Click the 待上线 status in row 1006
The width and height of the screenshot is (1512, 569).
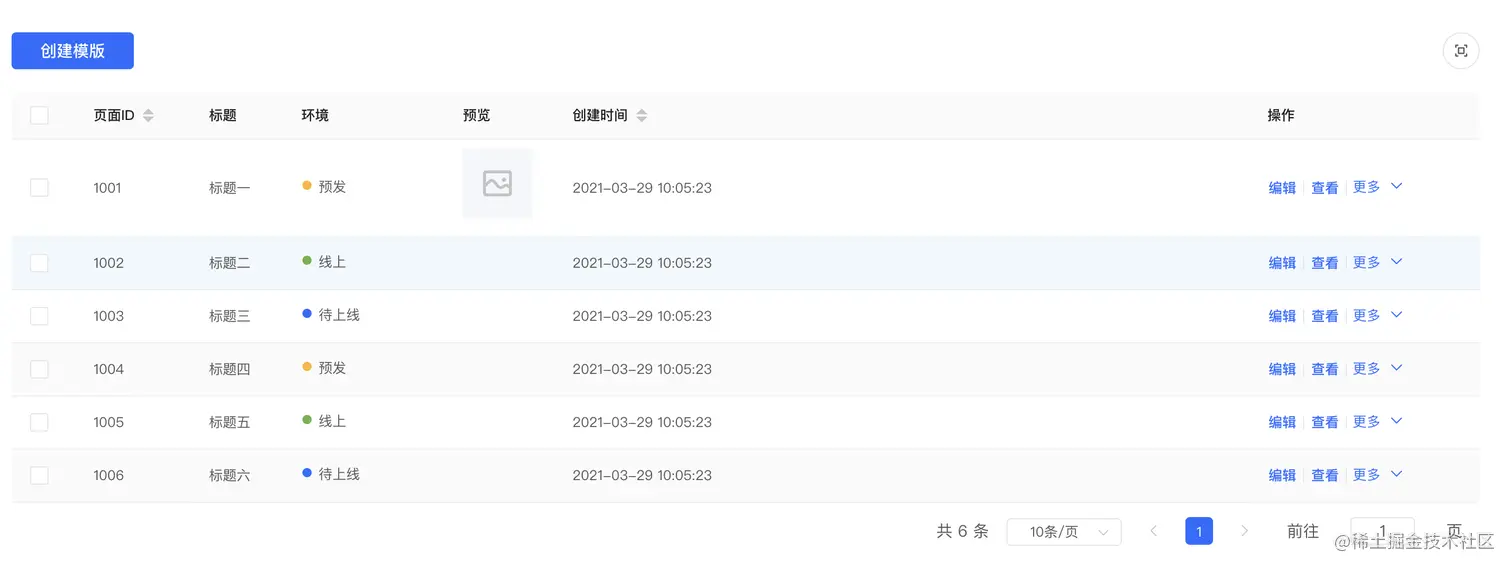pyautogui.click(x=331, y=473)
